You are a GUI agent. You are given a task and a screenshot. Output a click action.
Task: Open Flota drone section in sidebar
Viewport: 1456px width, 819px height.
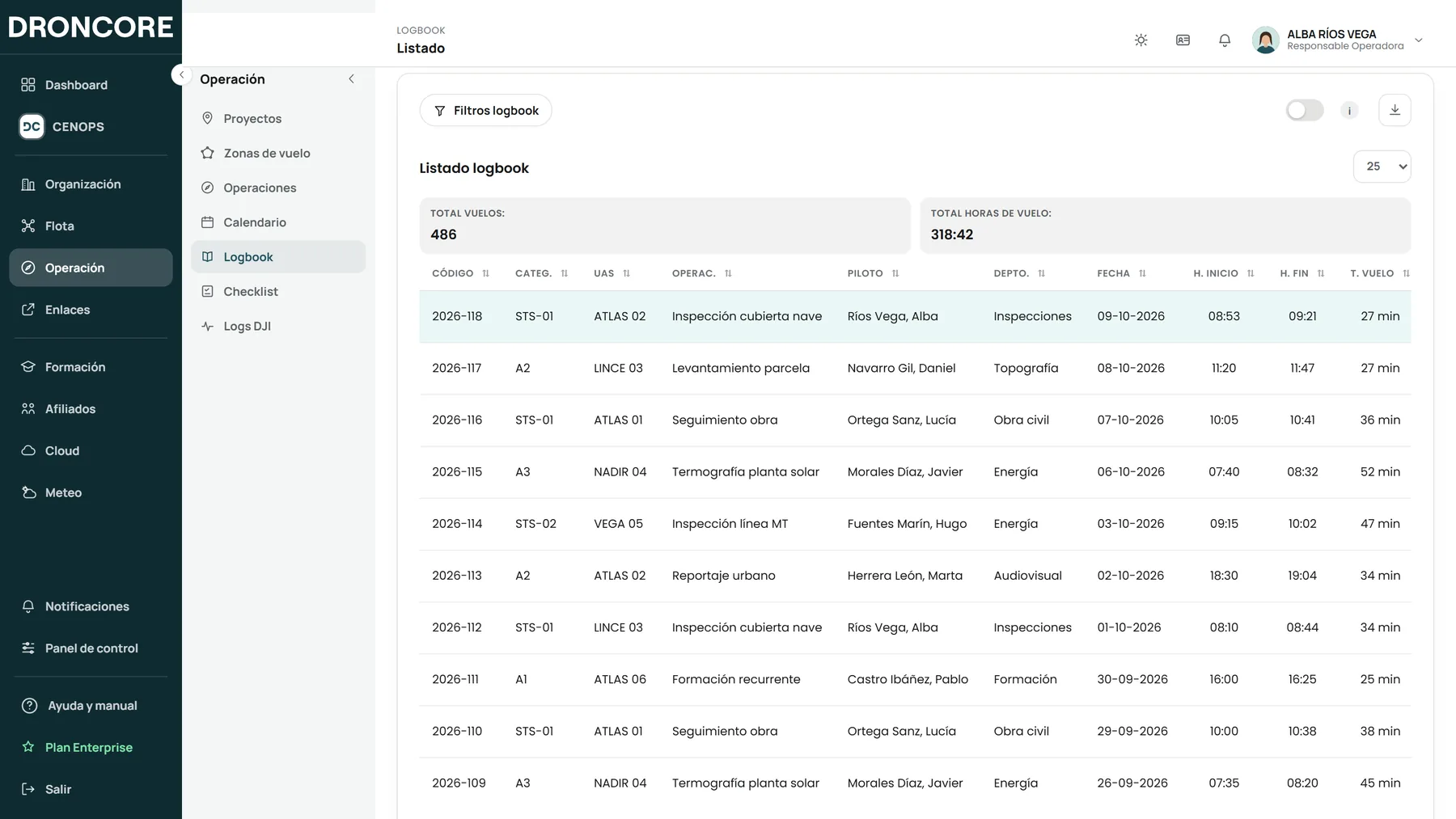tap(91, 226)
